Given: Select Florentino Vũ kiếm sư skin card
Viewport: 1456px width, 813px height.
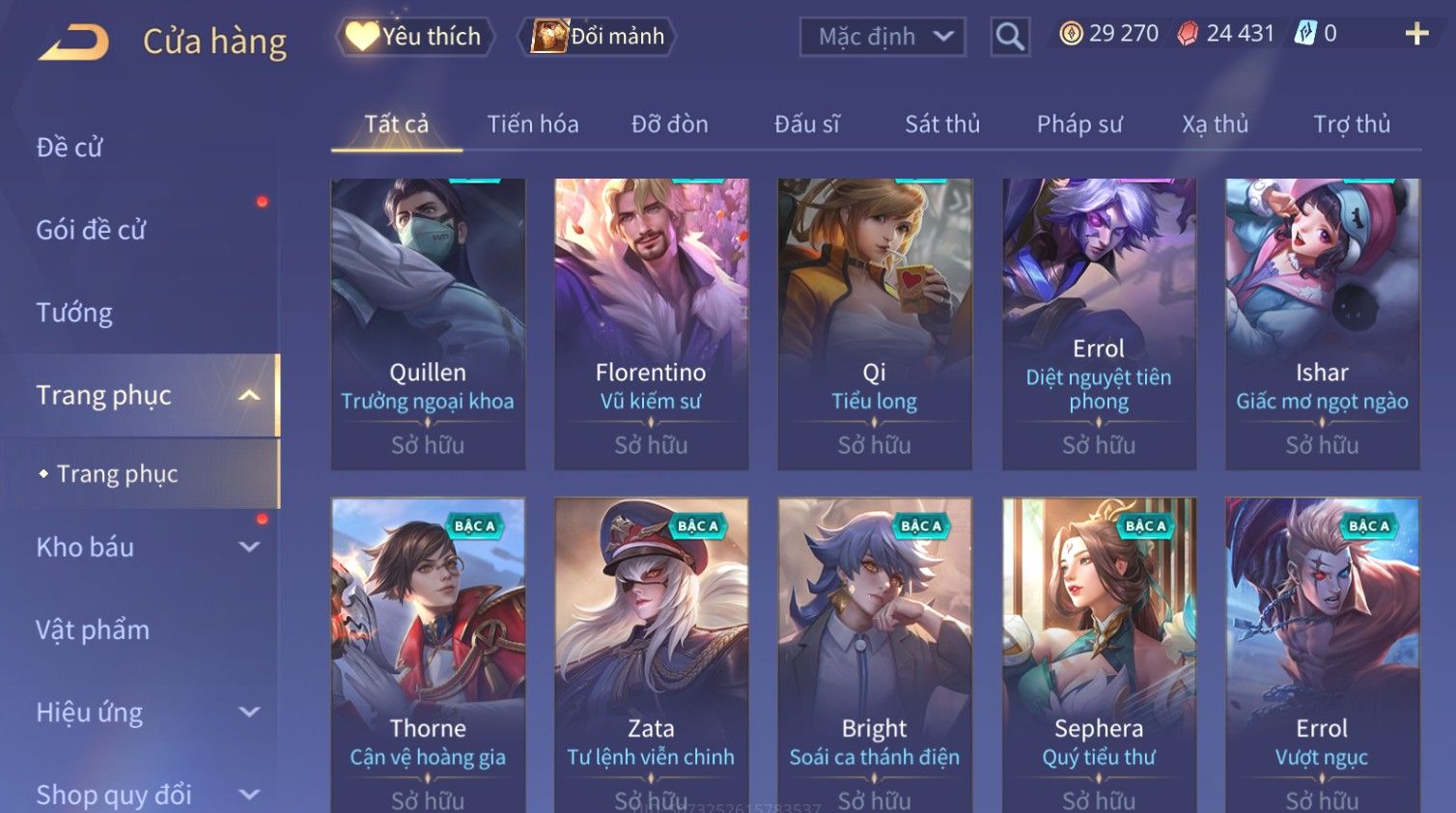Looking at the screenshot, I should [x=651, y=324].
